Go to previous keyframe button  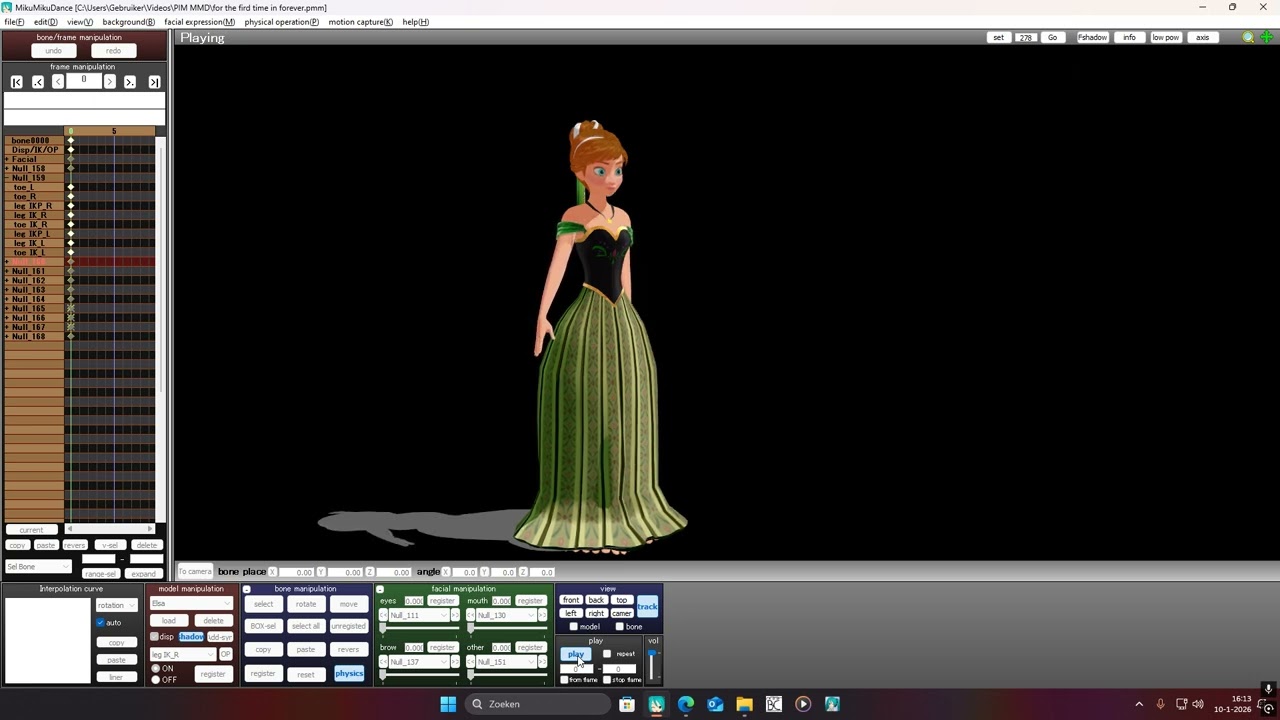point(38,82)
